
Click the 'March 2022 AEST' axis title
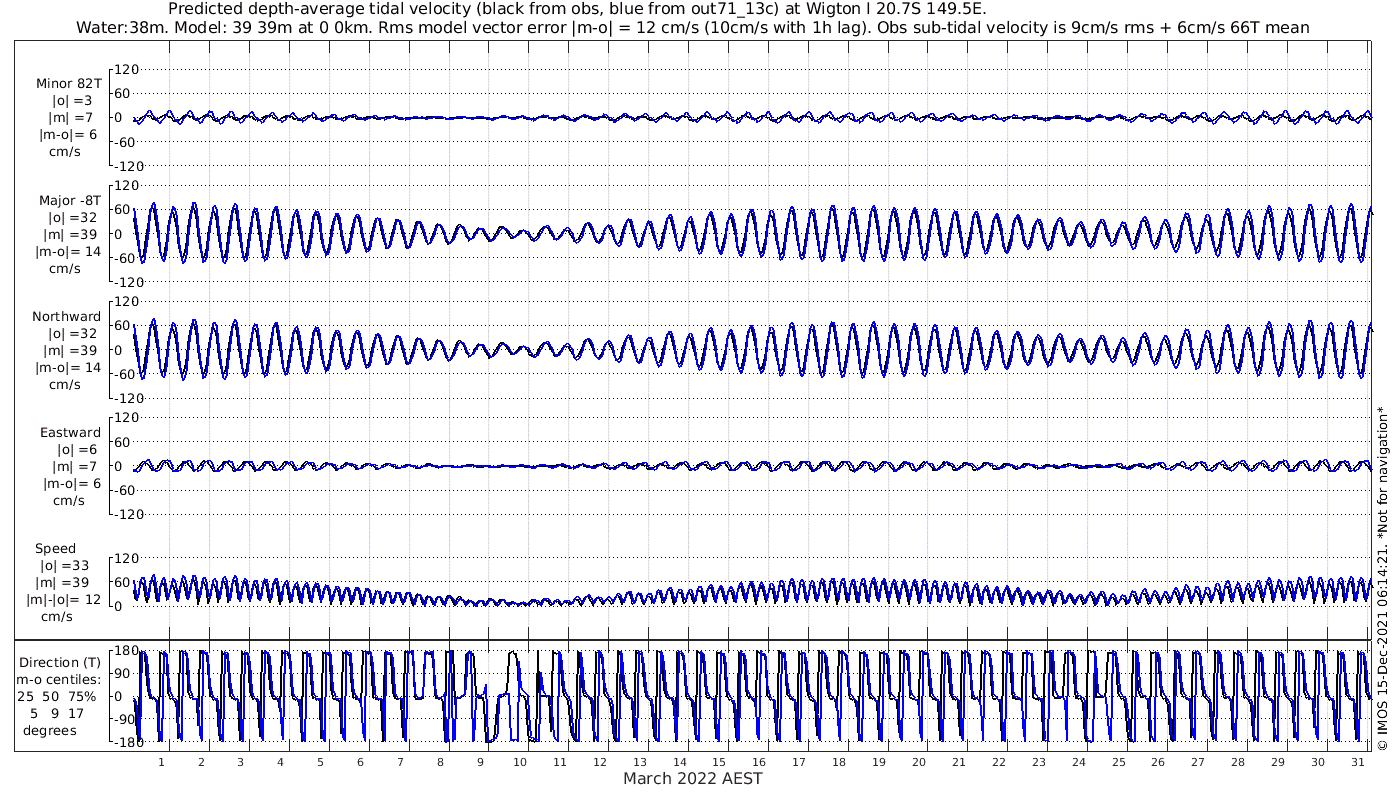[x=693, y=778]
